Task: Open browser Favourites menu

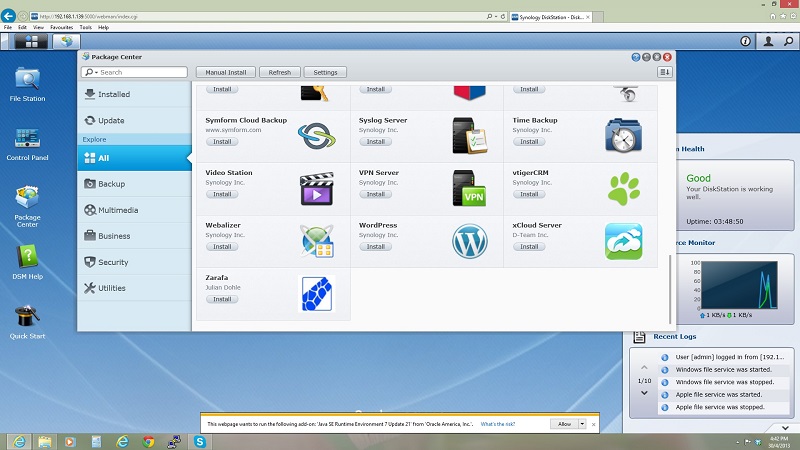Action: tap(61, 27)
